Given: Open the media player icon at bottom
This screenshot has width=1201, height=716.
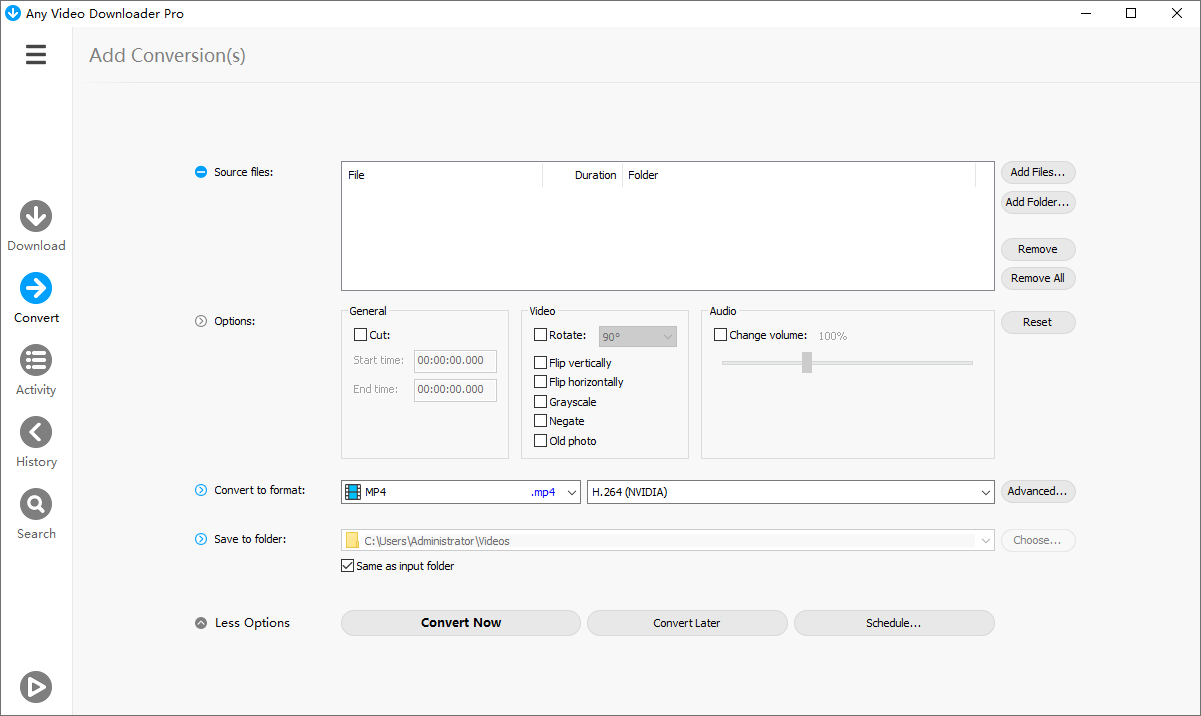Looking at the screenshot, I should [x=36, y=687].
